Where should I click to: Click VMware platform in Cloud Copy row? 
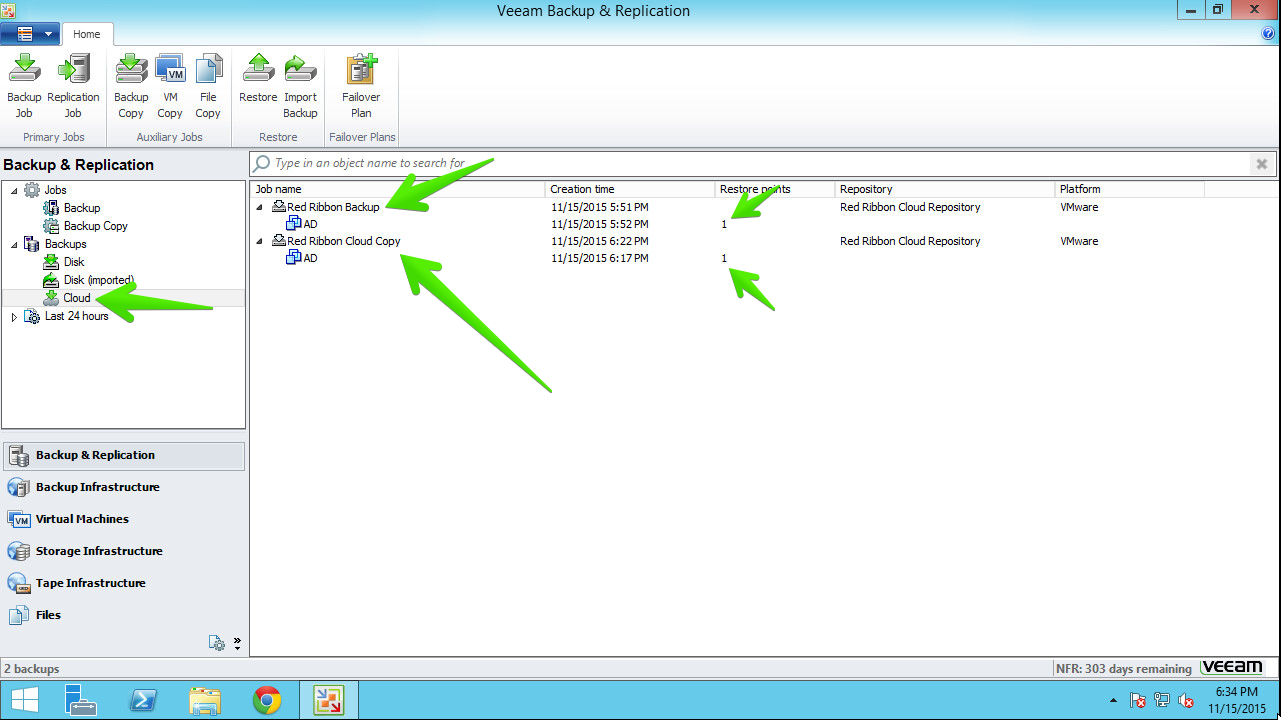coord(1079,241)
